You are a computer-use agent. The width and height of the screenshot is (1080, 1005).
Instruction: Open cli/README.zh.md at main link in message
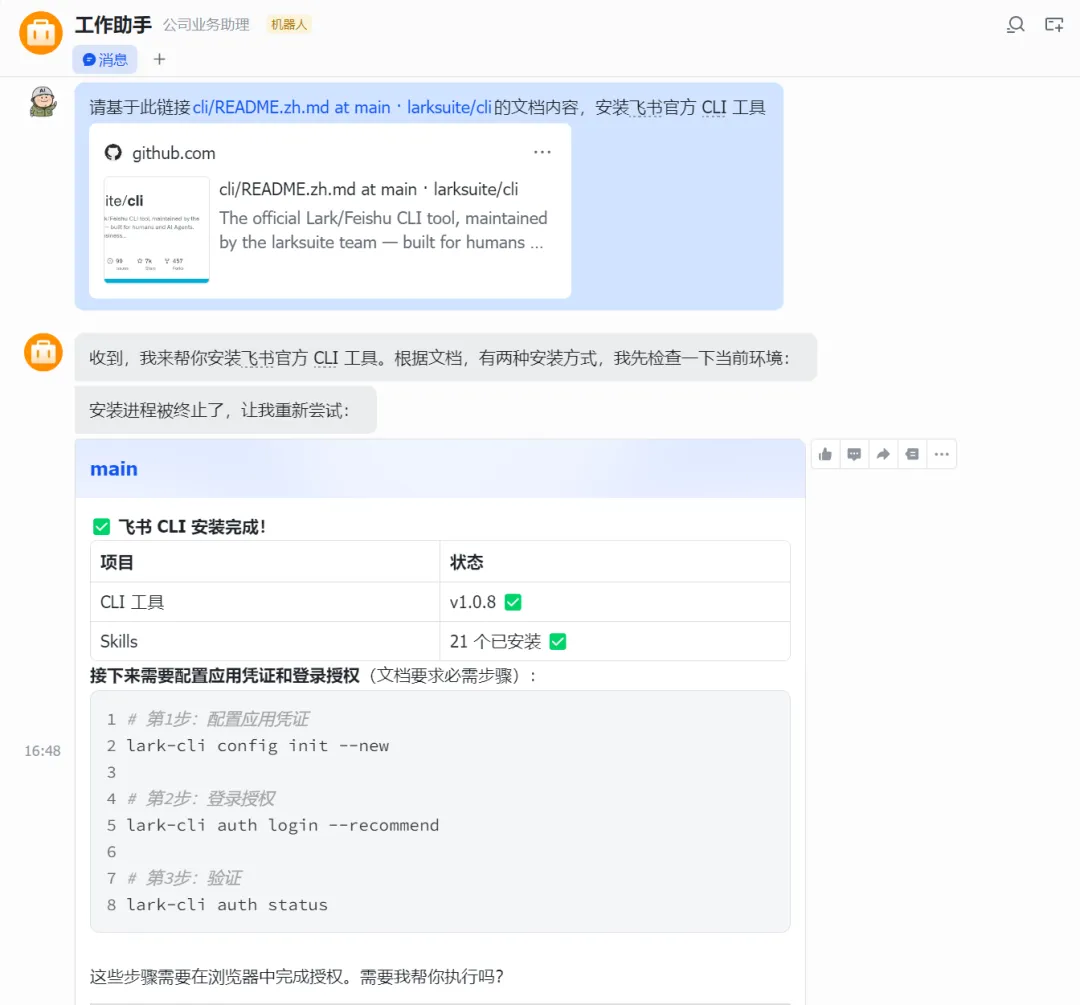click(x=342, y=107)
